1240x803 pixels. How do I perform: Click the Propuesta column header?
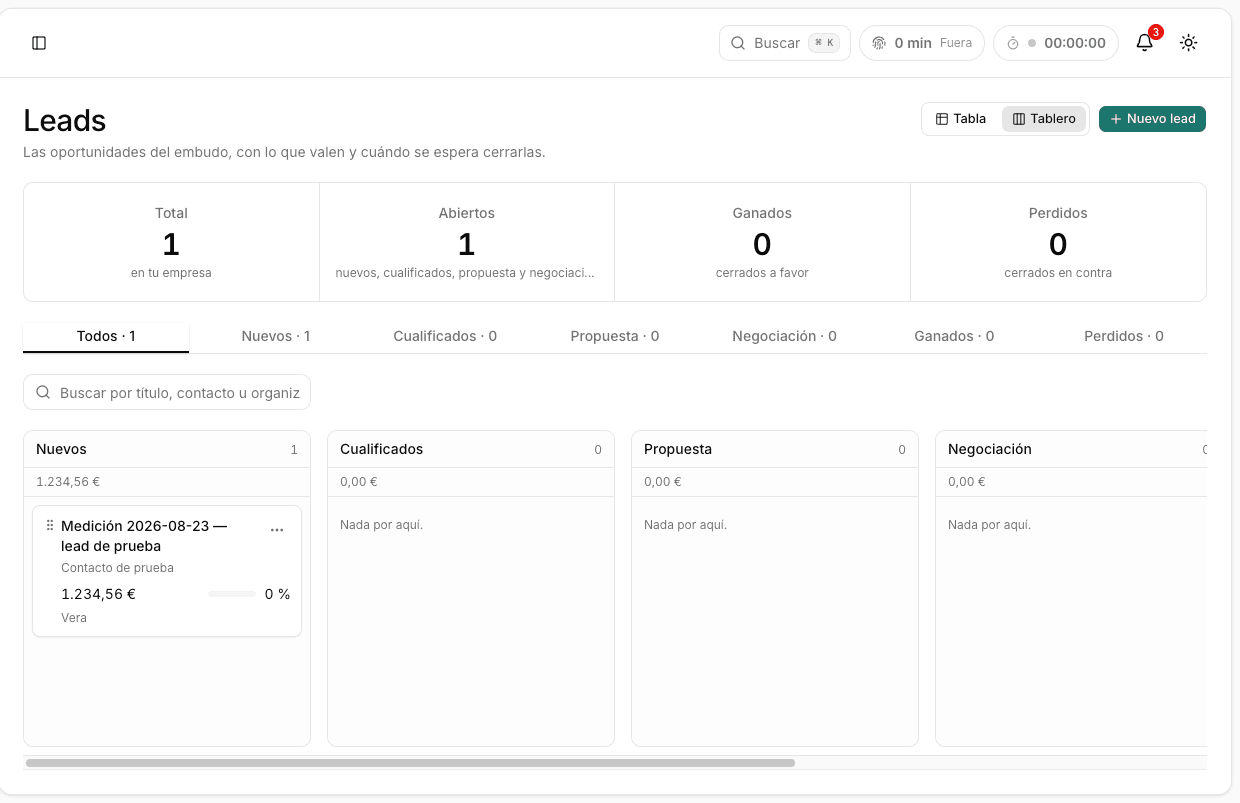(775, 449)
